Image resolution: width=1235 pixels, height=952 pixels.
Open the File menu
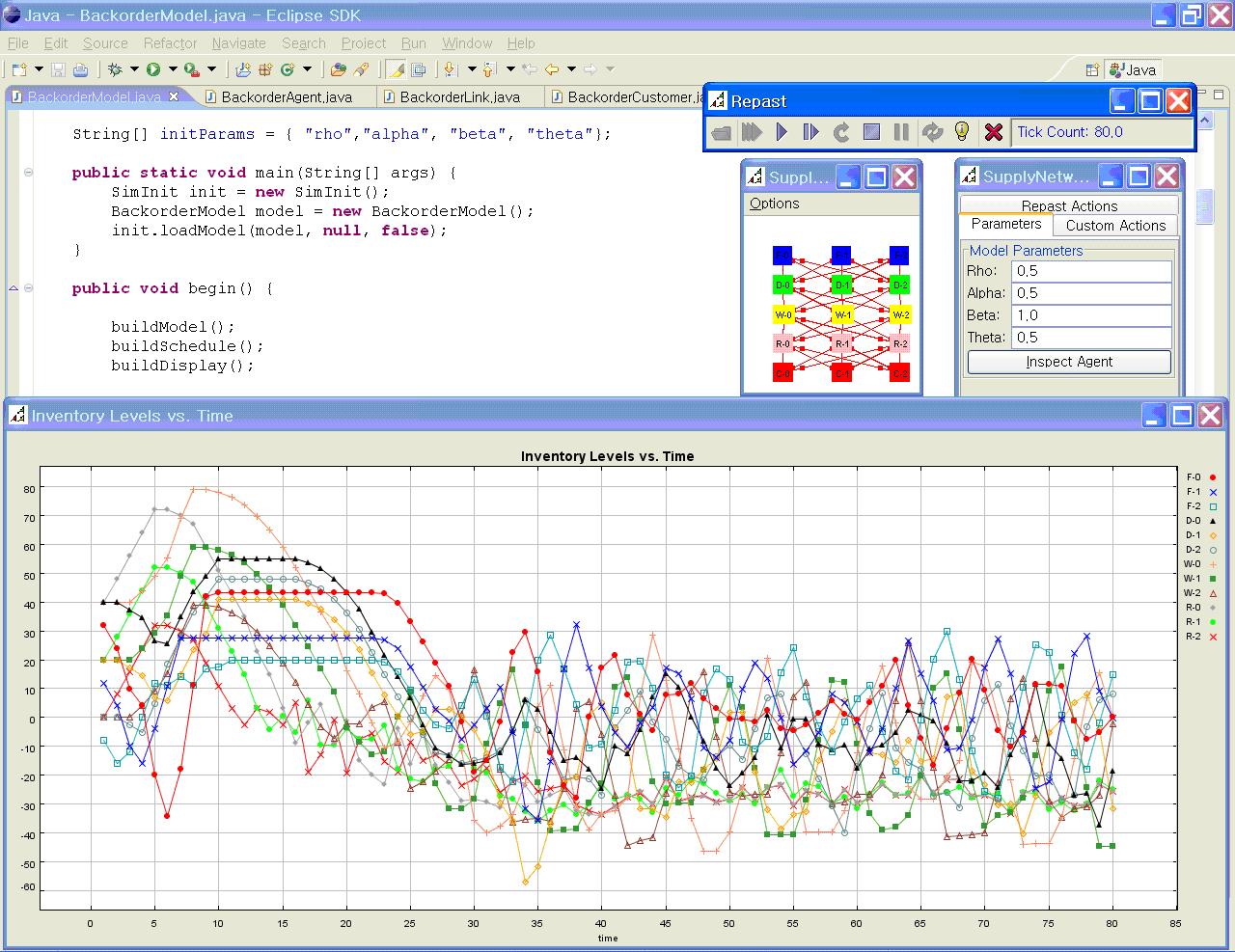pyautogui.click(x=18, y=43)
